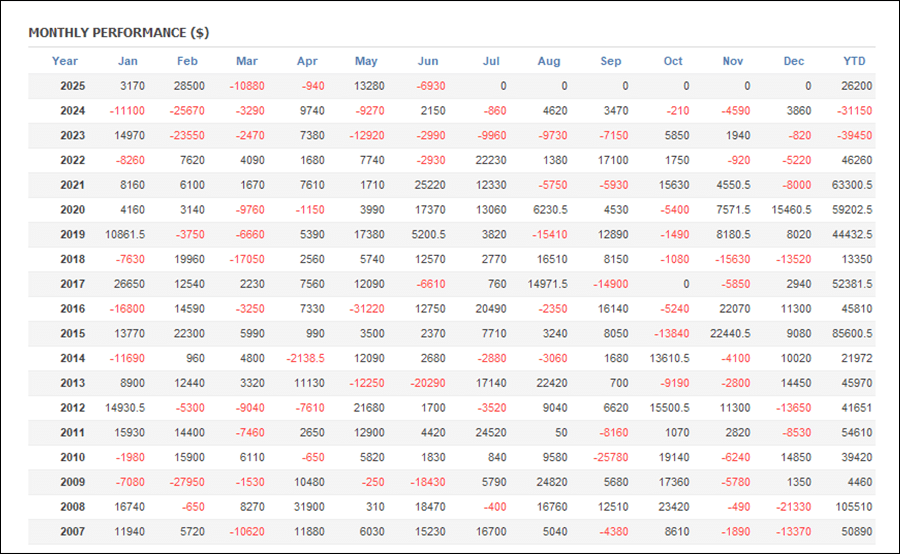Click the Aug column header
Screen dimensions: 900x554
pyautogui.click(x=549, y=61)
